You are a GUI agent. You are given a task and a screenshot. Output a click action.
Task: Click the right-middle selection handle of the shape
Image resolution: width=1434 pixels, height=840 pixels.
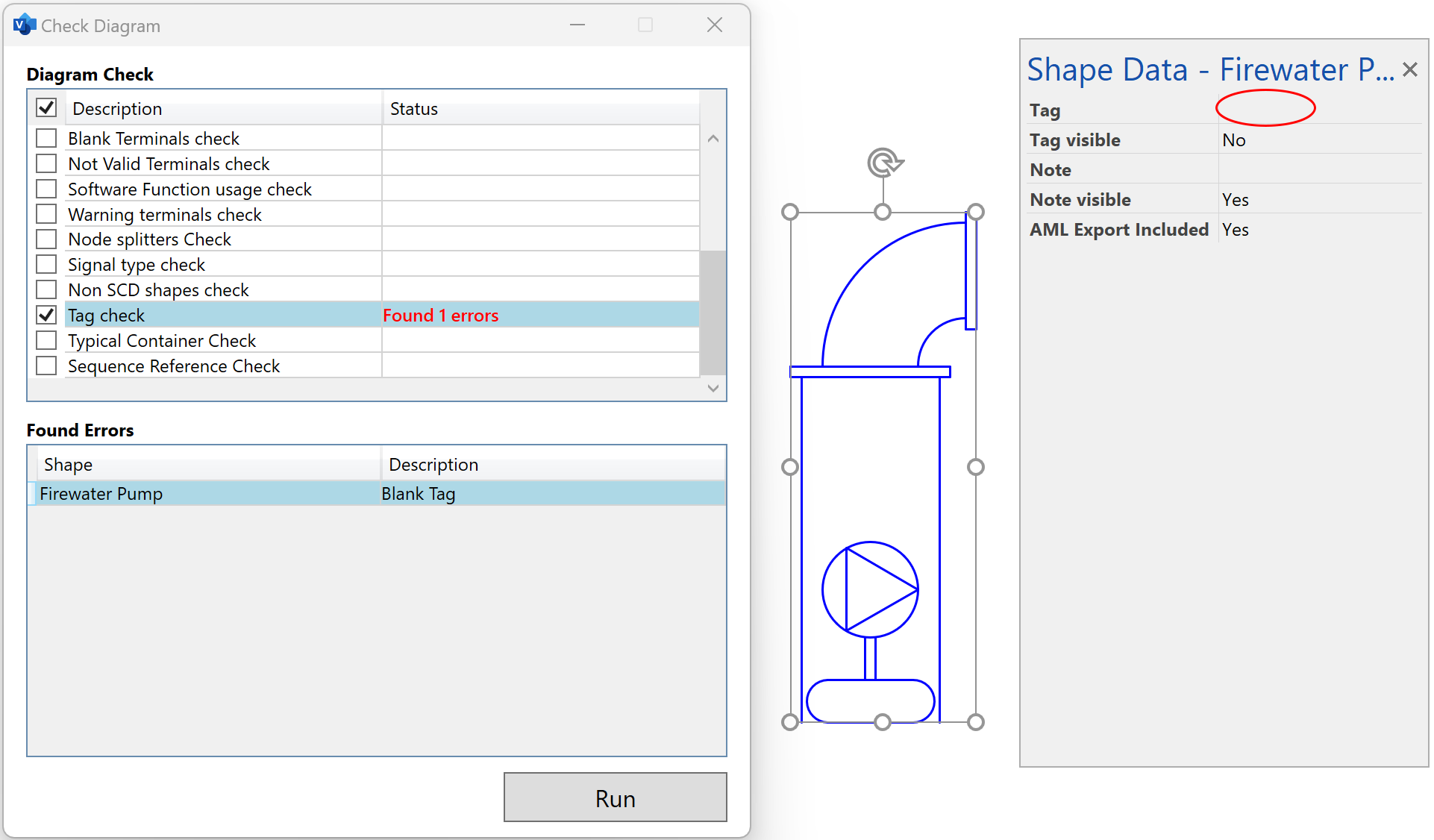pyautogui.click(x=975, y=467)
